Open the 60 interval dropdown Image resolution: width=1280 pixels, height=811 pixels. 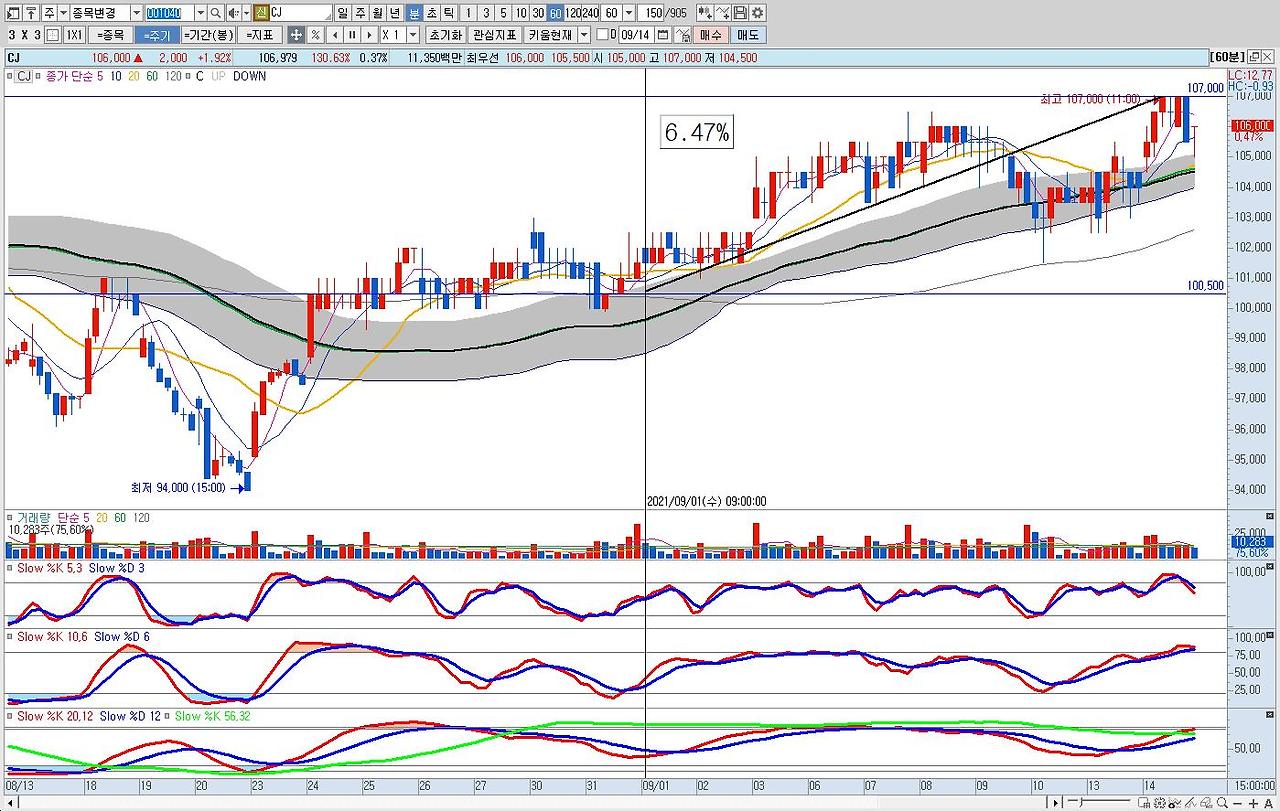click(627, 13)
